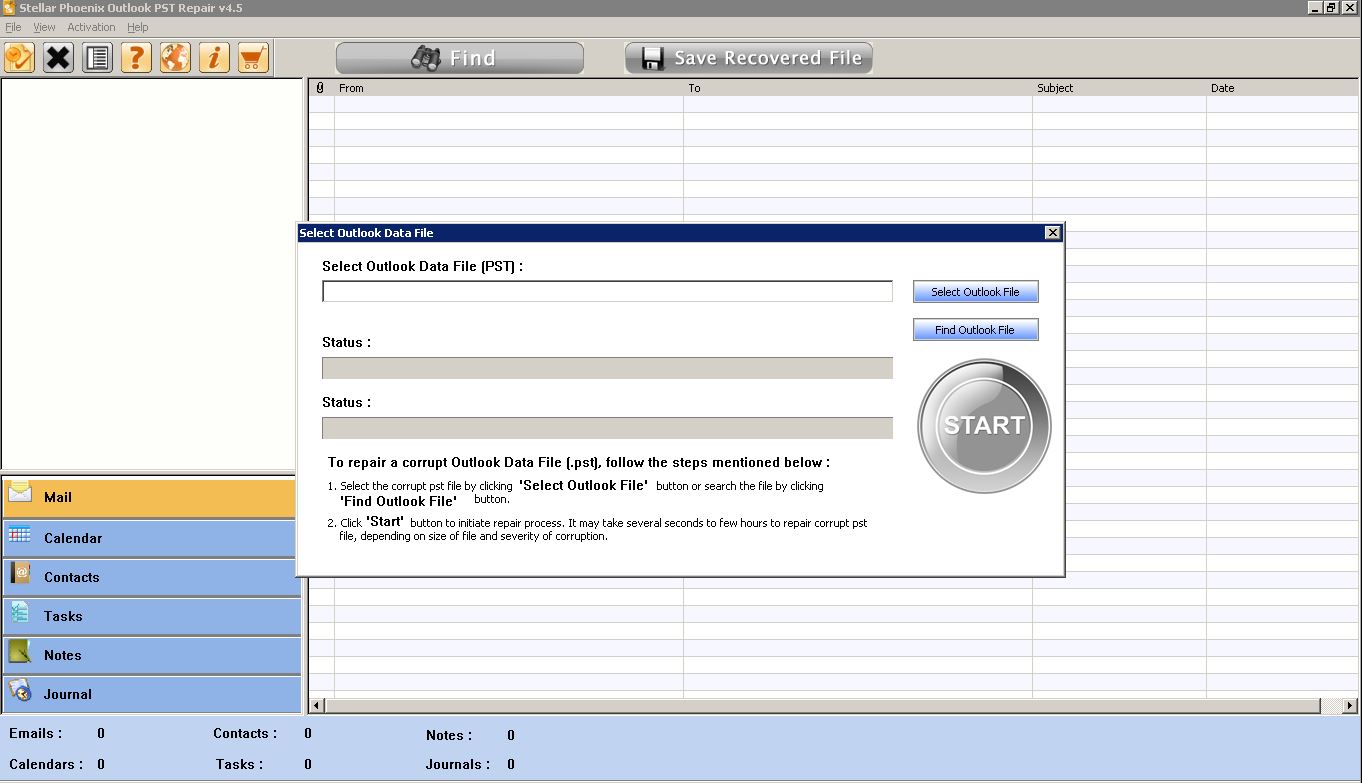Viewport: 1362px width, 783px height.
Task: Open the log report list icon
Action: coord(97,58)
